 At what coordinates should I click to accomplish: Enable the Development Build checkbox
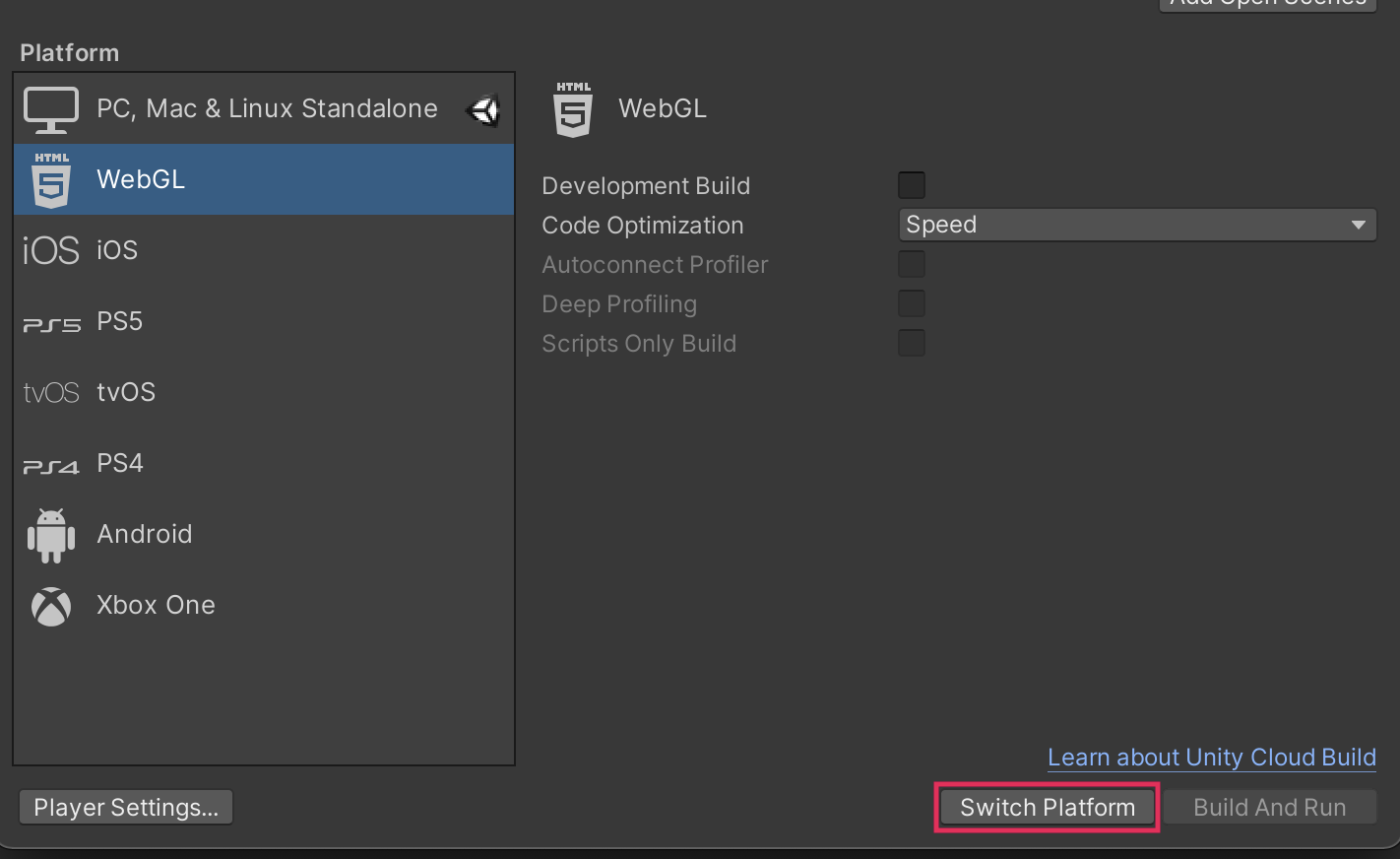click(912, 185)
